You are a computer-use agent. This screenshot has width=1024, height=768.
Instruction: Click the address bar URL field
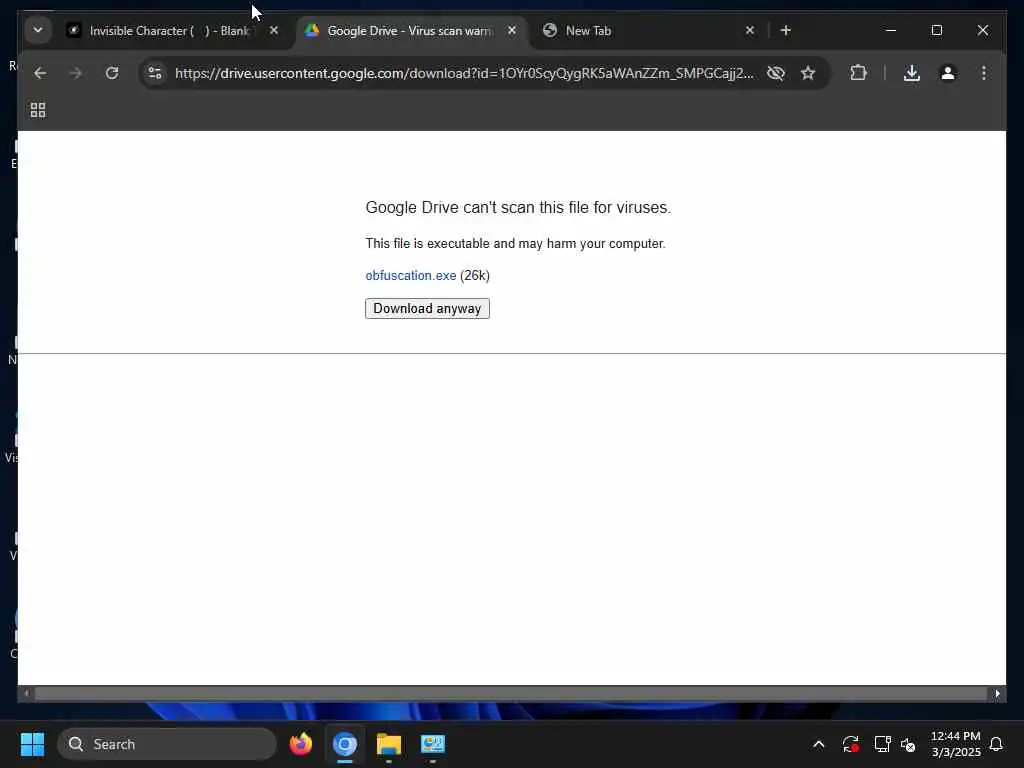[464, 73]
